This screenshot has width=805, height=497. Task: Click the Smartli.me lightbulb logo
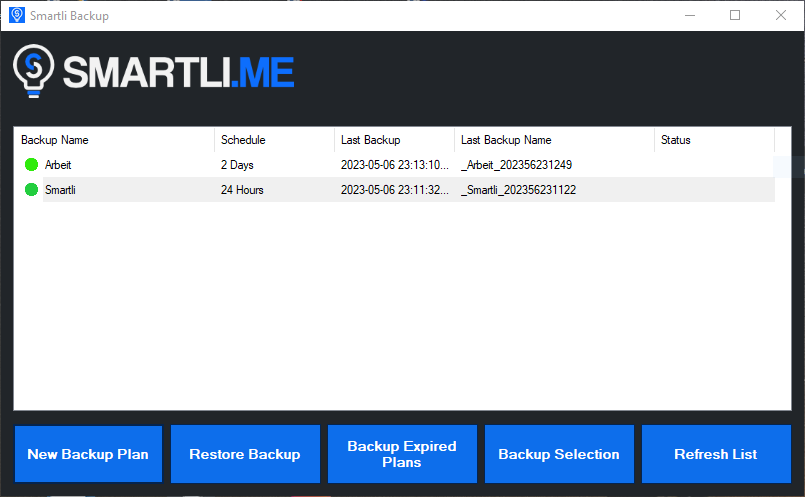34,72
